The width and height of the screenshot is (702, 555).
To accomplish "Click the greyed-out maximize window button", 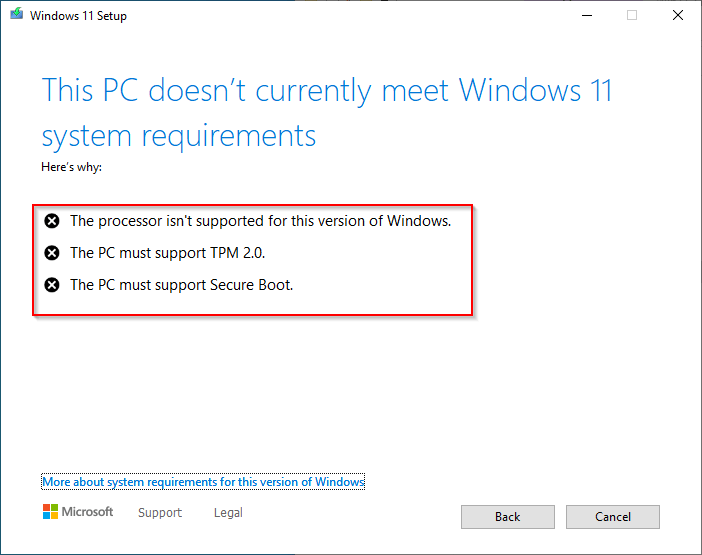I will [632, 15].
